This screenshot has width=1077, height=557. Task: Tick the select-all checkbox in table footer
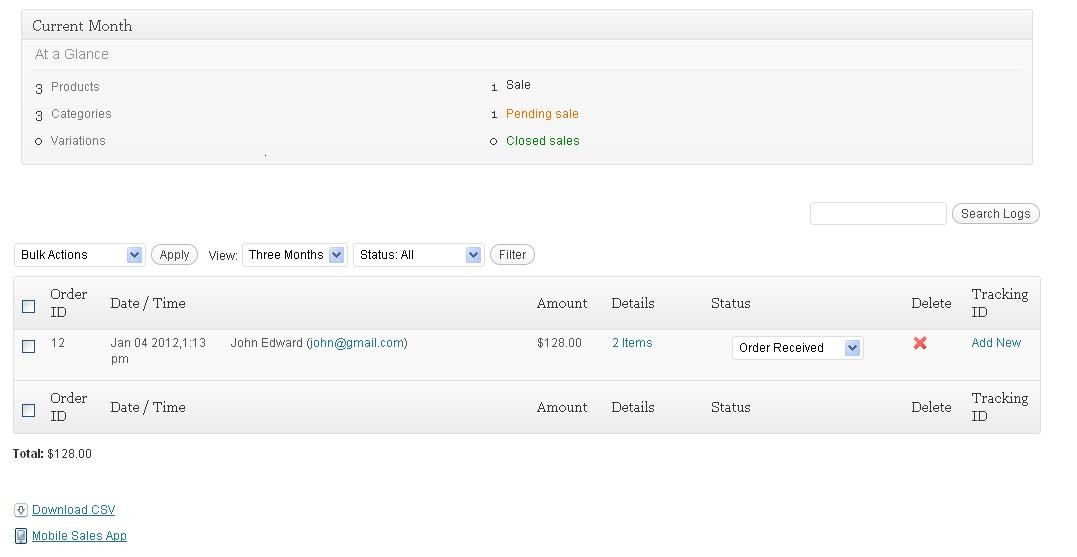(28, 410)
